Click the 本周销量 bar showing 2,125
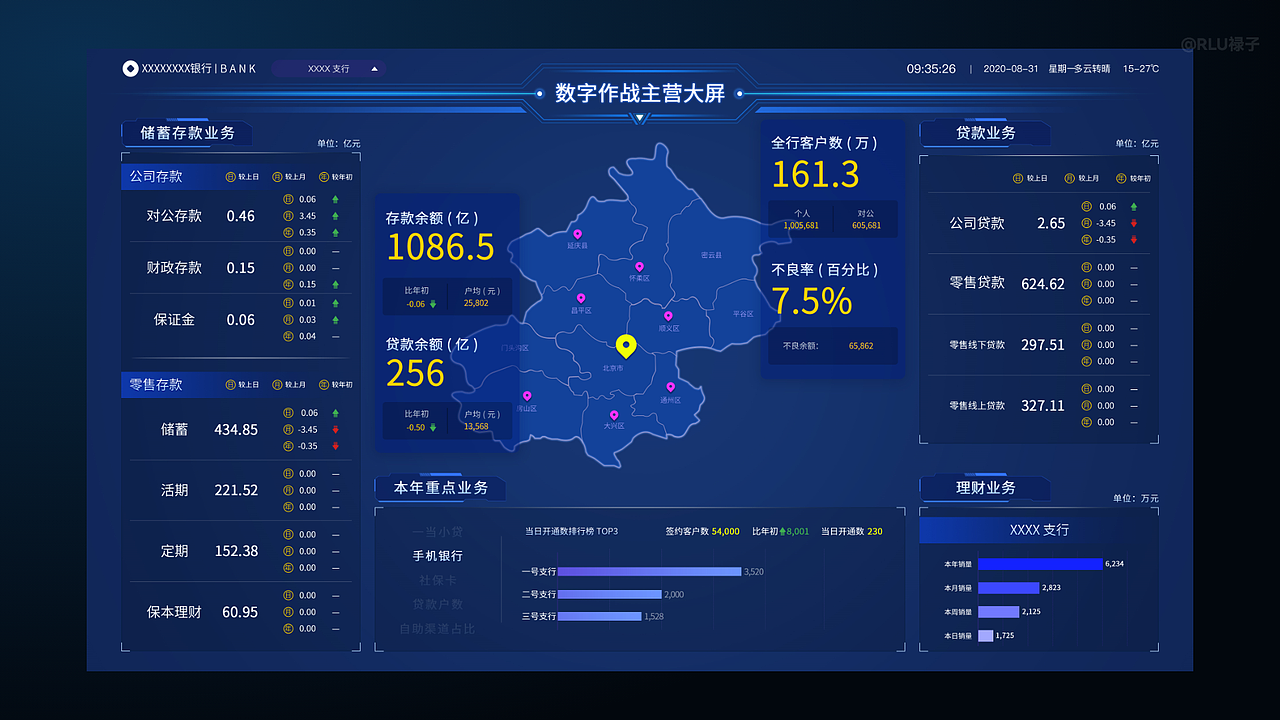The image size is (1280, 720). [x=998, y=612]
